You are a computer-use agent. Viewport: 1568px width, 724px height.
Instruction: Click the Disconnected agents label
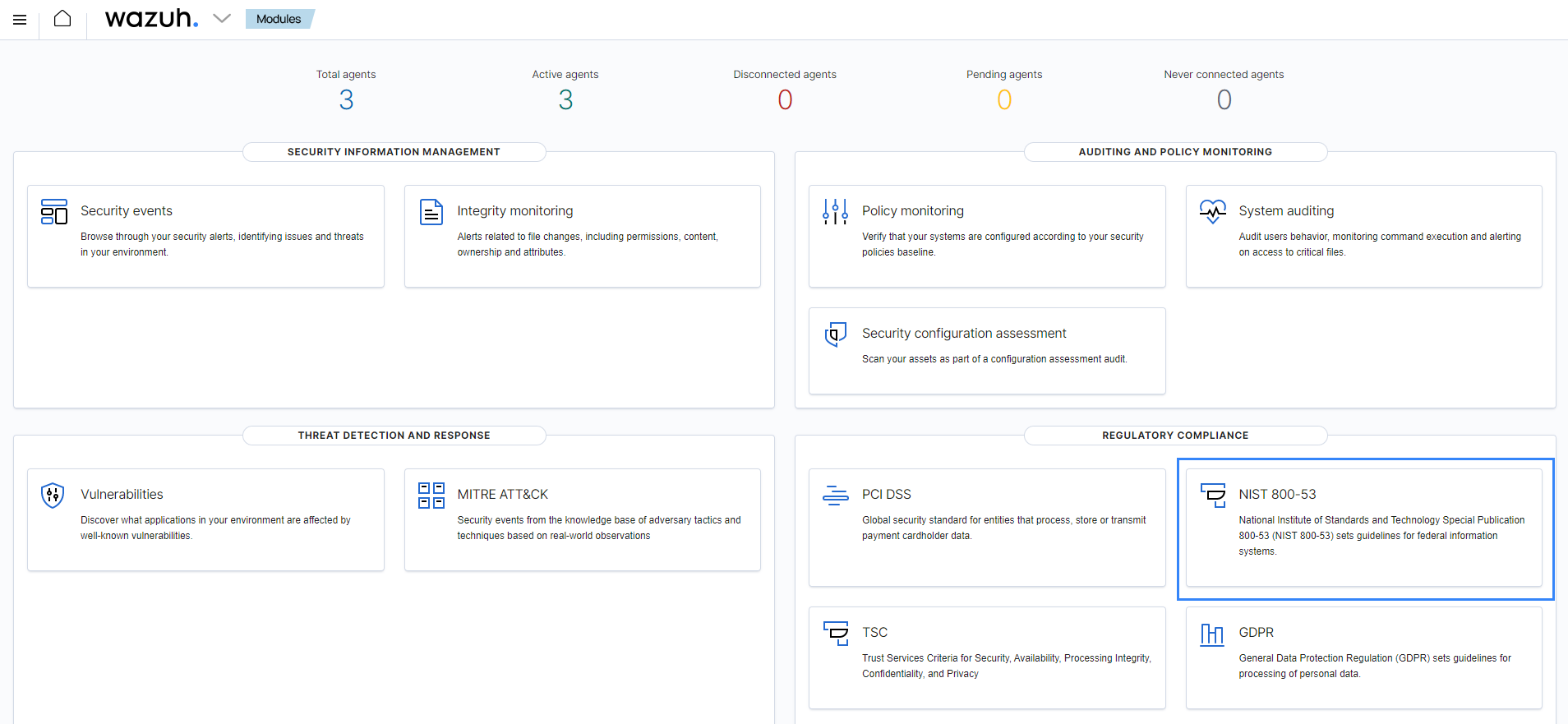(x=785, y=75)
